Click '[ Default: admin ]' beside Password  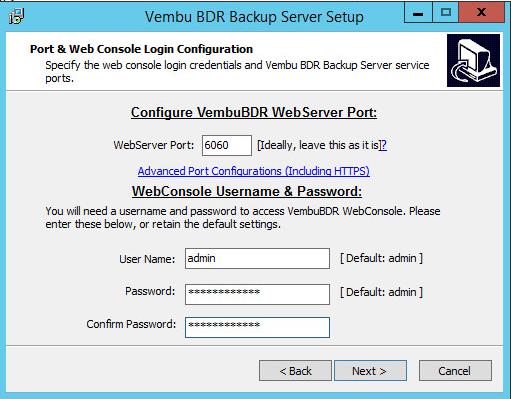coord(381,292)
